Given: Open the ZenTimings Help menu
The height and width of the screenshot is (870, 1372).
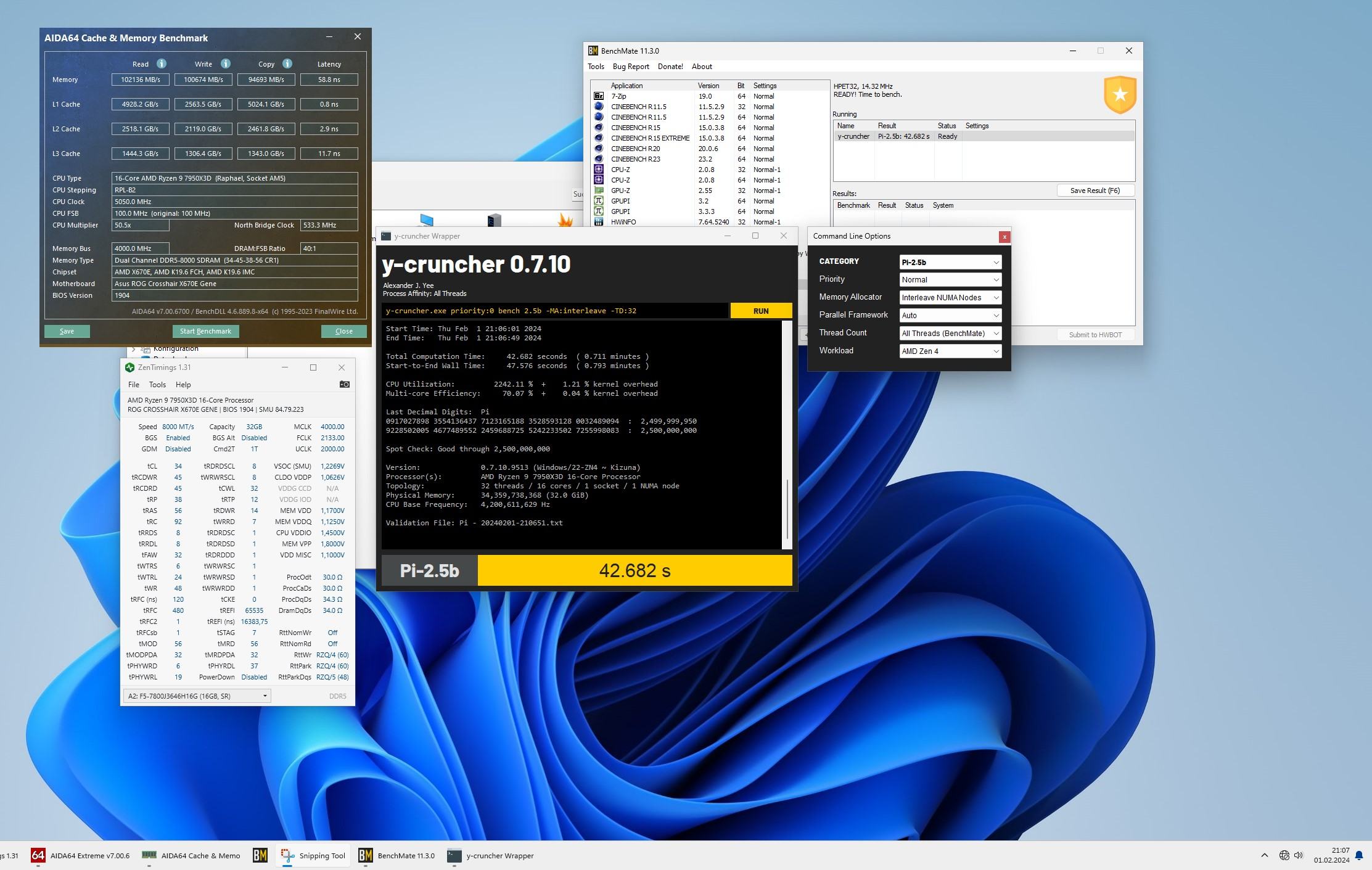Looking at the screenshot, I should point(183,385).
